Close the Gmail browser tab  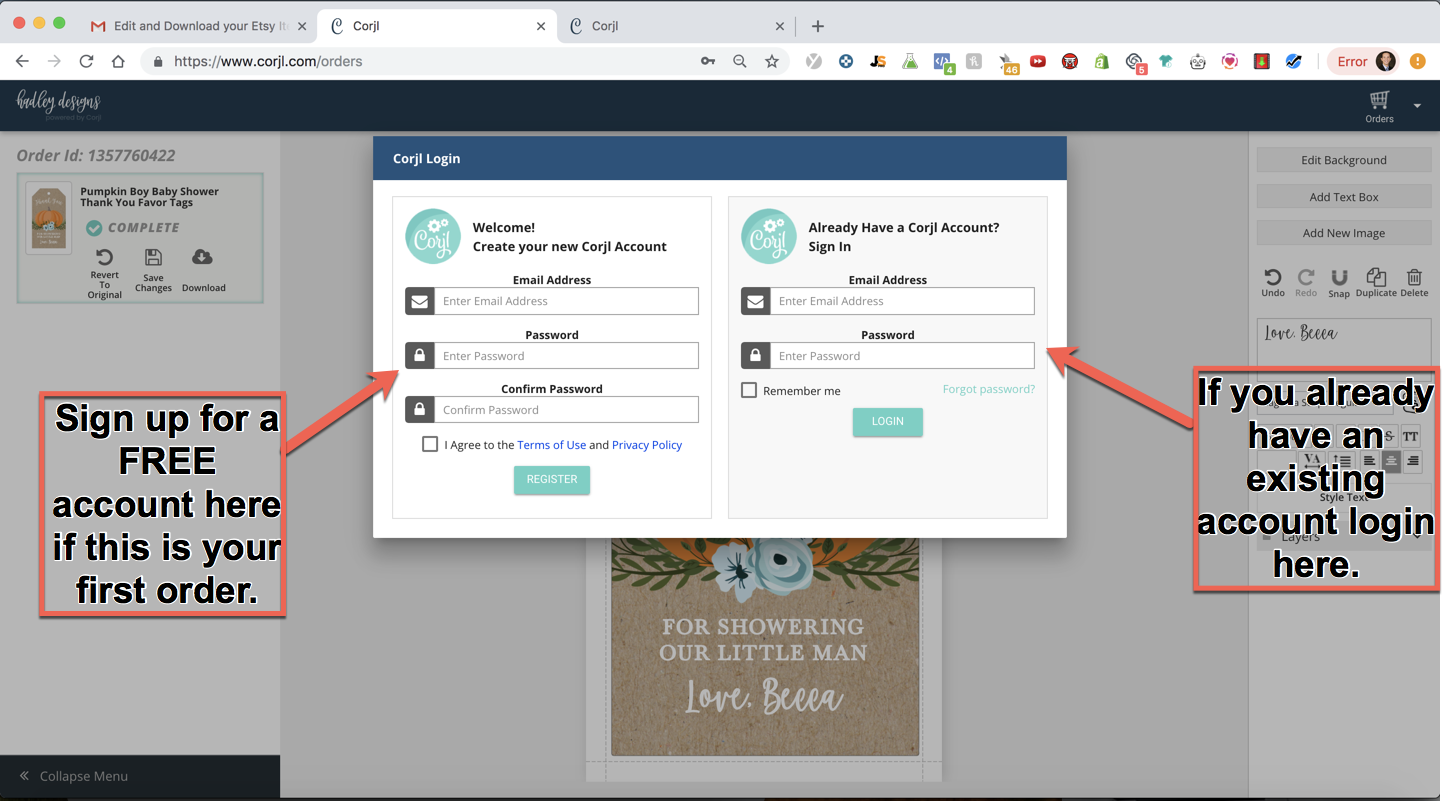(x=302, y=26)
